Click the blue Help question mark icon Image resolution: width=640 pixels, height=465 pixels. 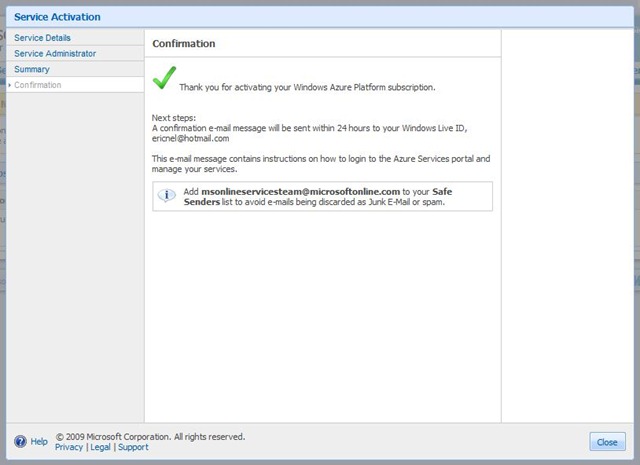(x=20, y=441)
